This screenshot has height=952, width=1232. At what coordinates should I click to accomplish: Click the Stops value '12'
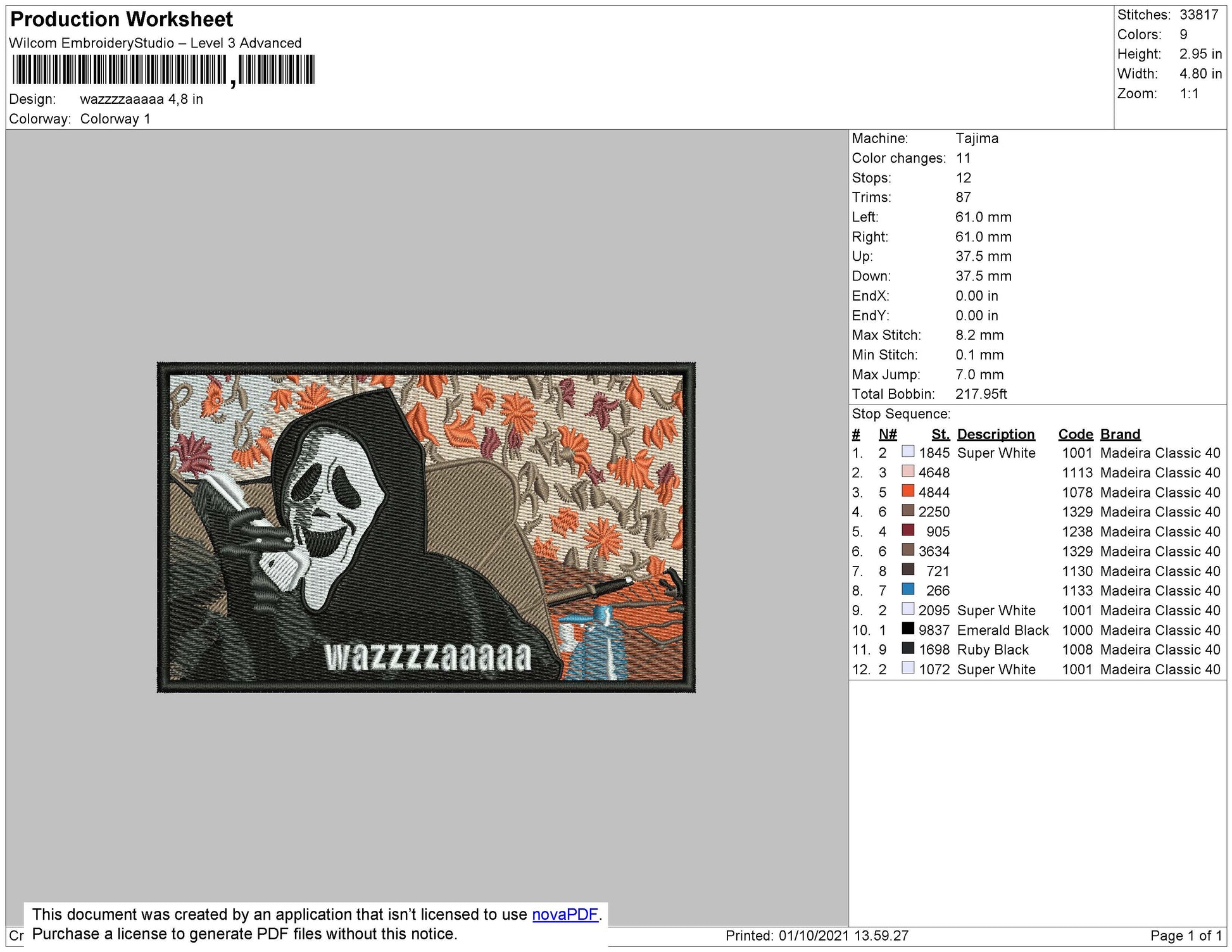(x=963, y=178)
